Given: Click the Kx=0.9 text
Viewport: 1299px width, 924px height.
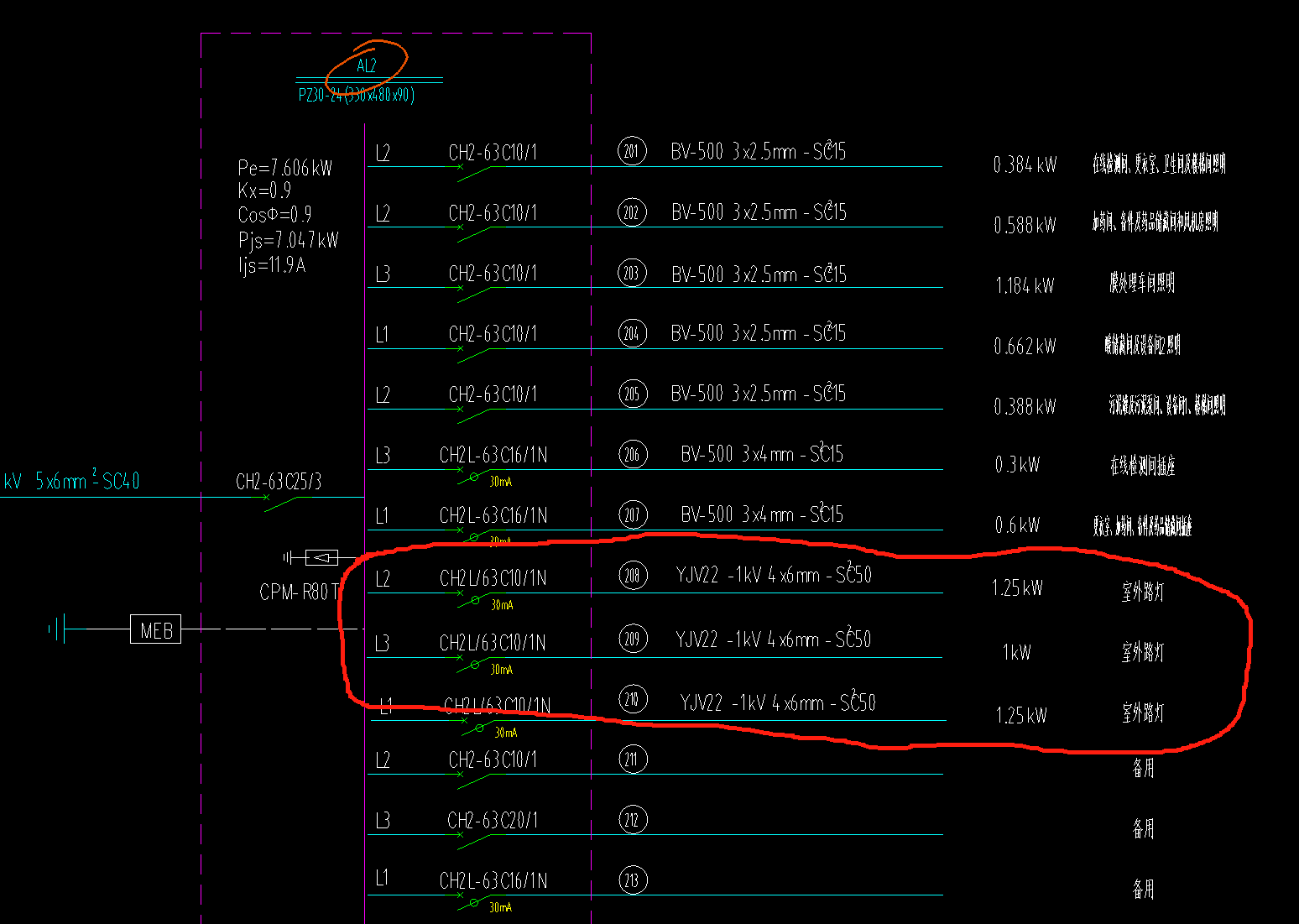Looking at the screenshot, I should tap(264, 191).
